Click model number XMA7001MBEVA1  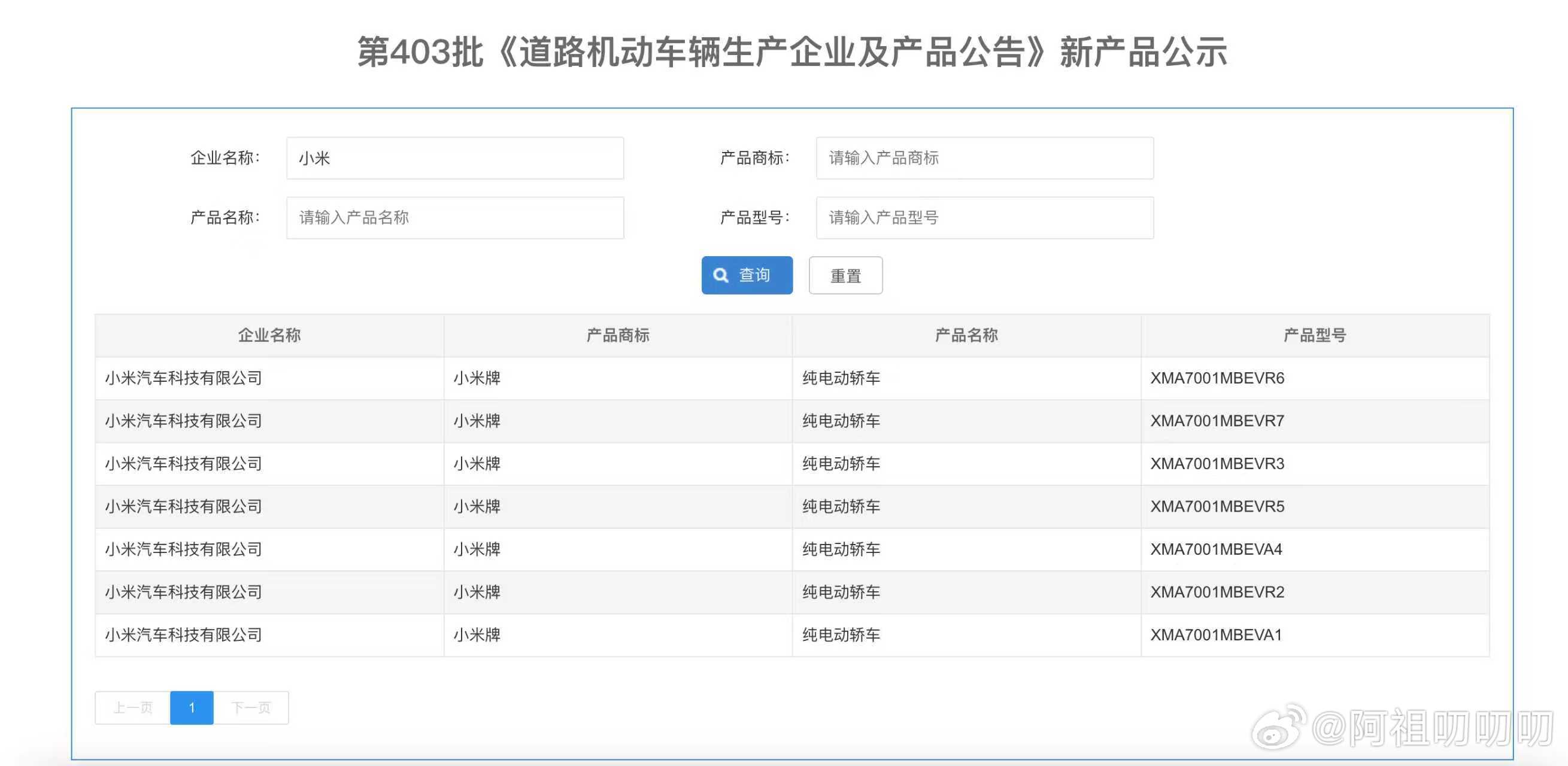point(1215,634)
